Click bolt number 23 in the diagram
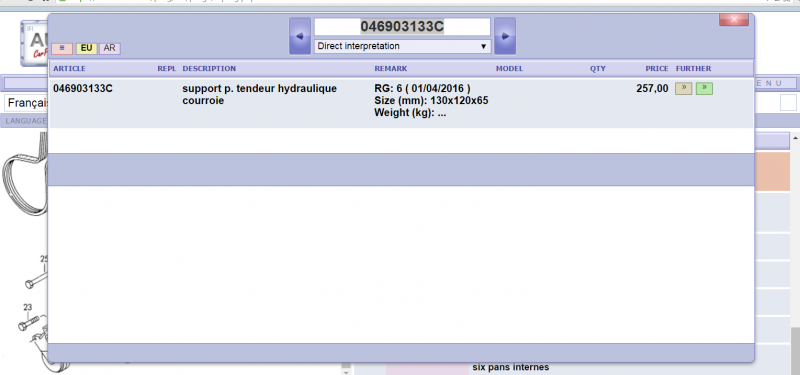This screenshot has height=375, width=800. tap(28, 307)
